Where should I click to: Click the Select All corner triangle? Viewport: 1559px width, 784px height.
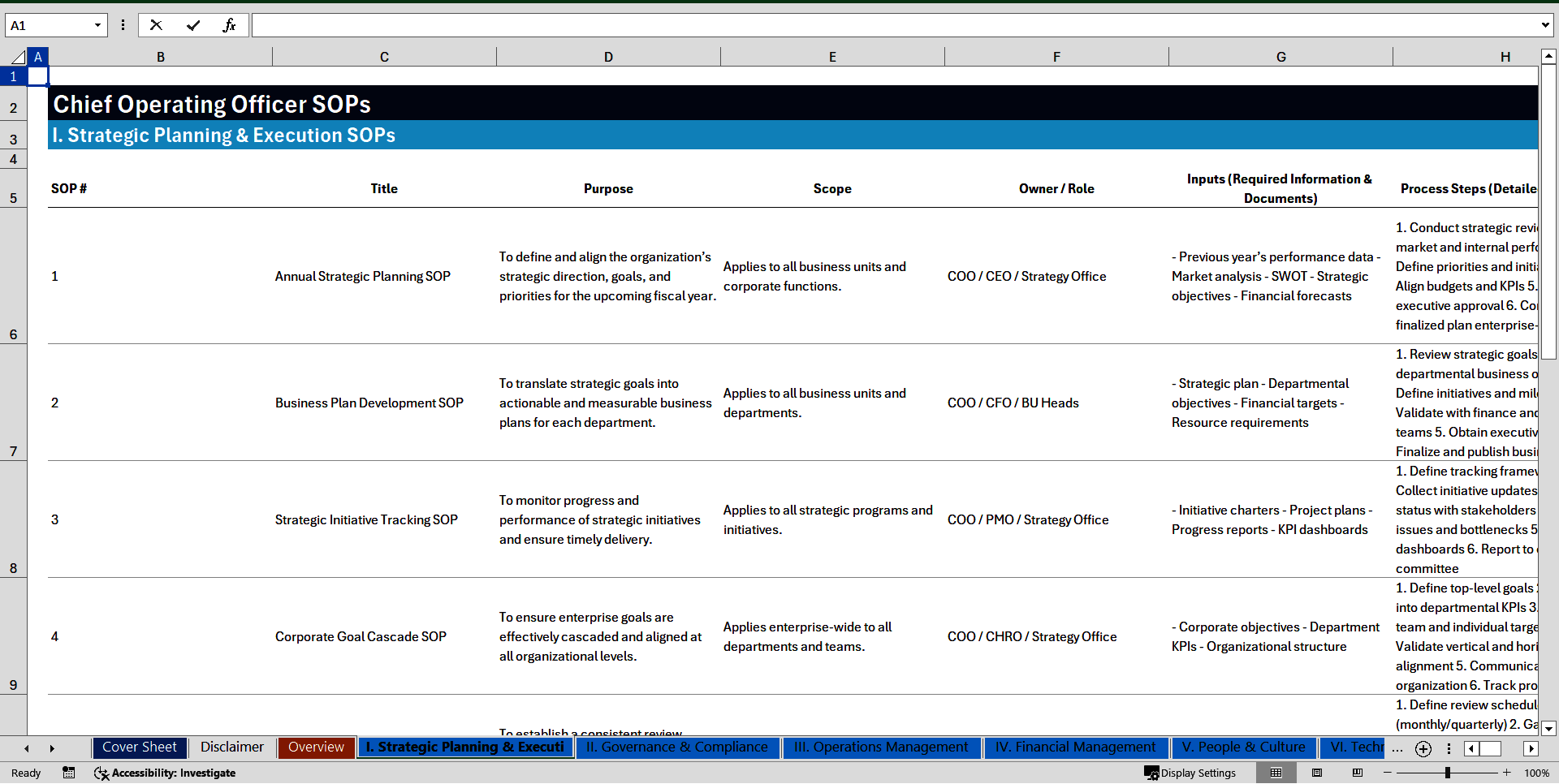pyautogui.click(x=18, y=57)
